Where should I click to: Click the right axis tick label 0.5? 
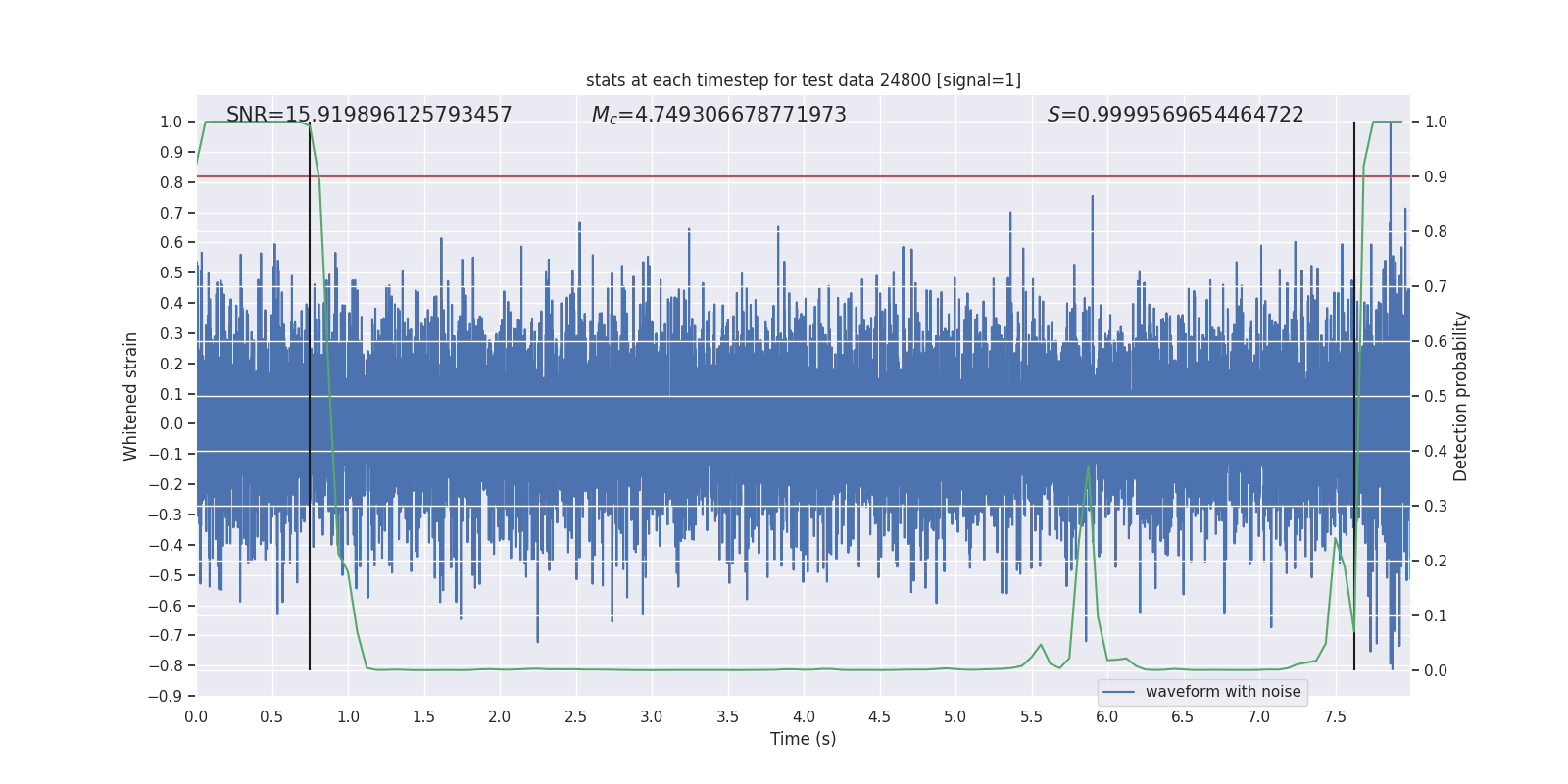point(1436,397)
